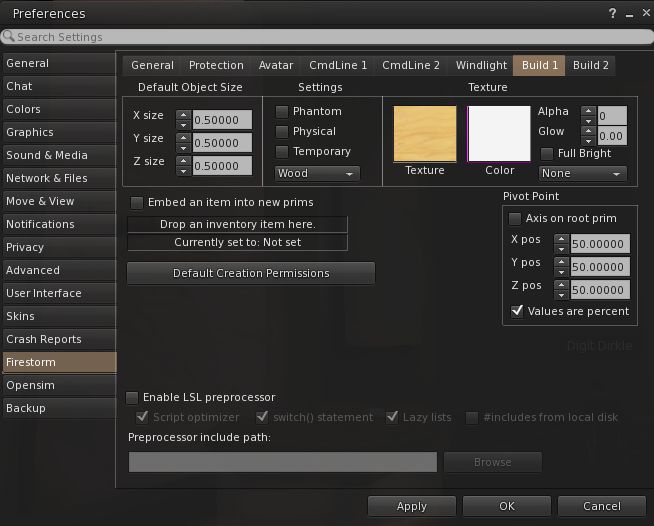This screenshot has width=654, height=526.
Task: Uncheck Values are percent
Action: (517, 311)
